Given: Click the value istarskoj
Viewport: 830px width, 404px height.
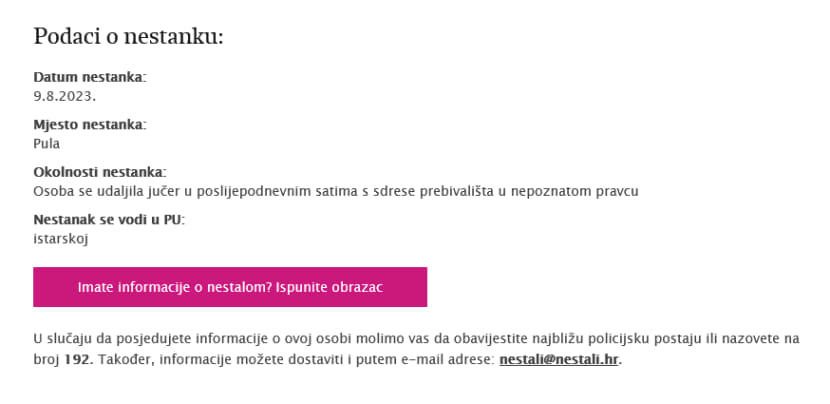Looking at the screenshot, I should [60, 239].
